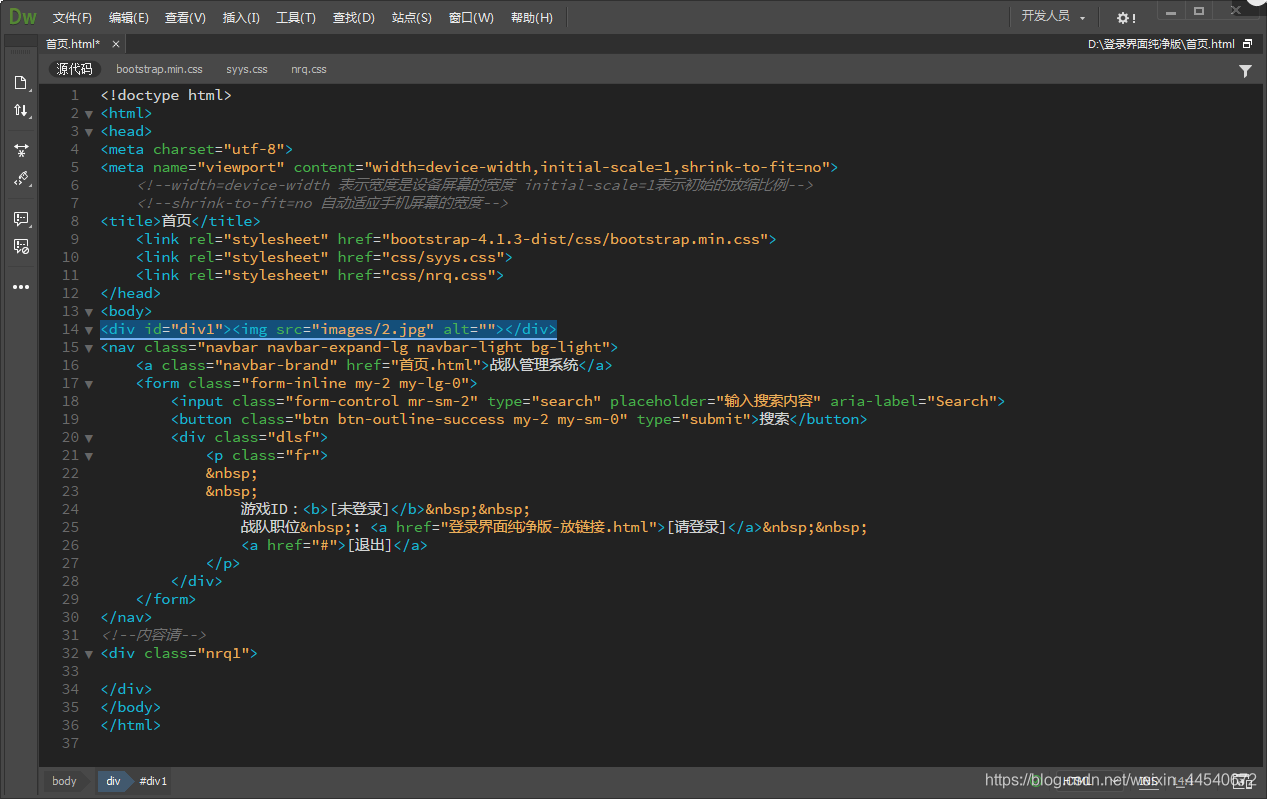
Task: Click the shrink-to-fit=no comment on line 7
Action: coord(323,203)
